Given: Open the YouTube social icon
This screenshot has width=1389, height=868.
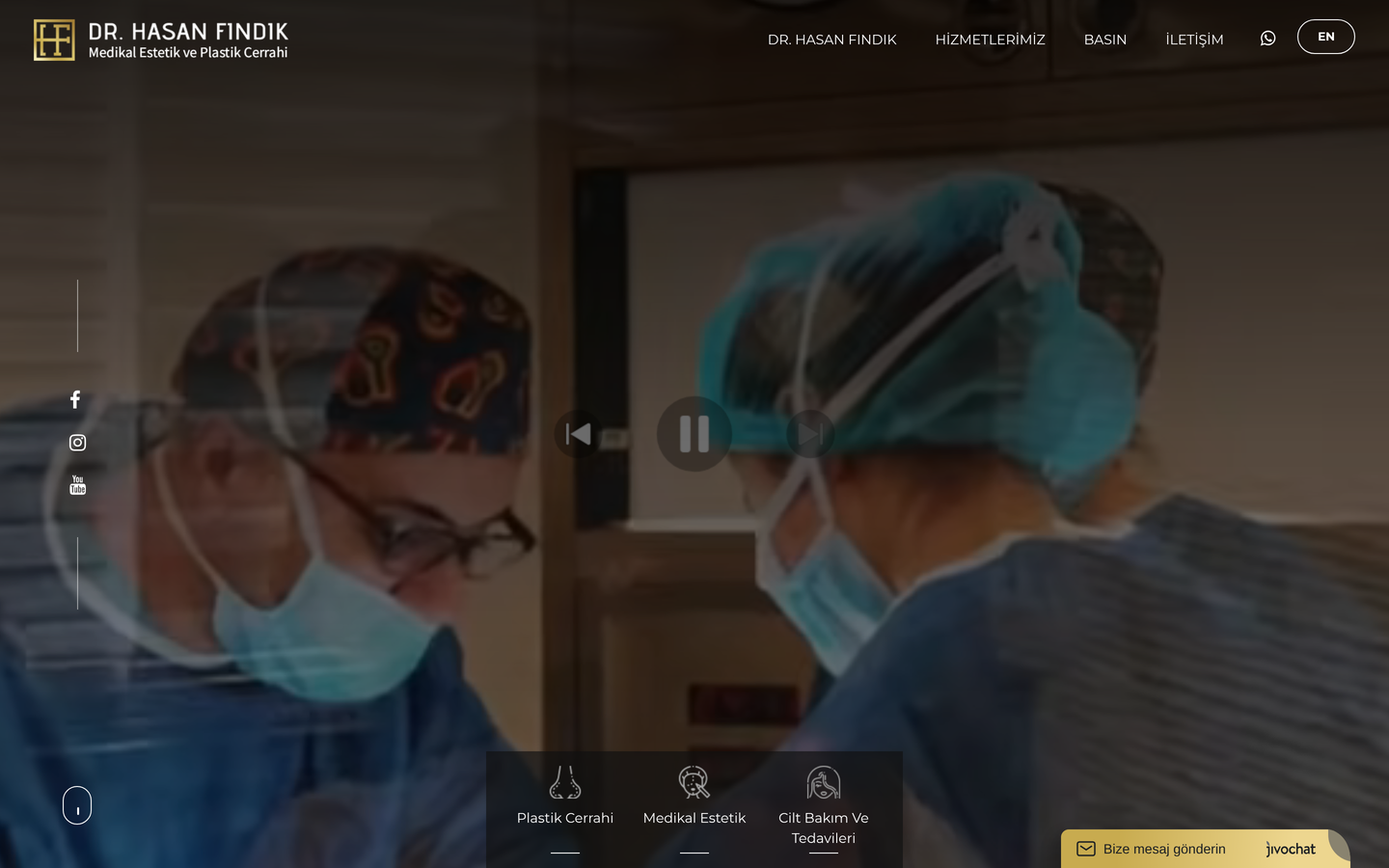Looking at the screenshot, I should click(78, 485).
